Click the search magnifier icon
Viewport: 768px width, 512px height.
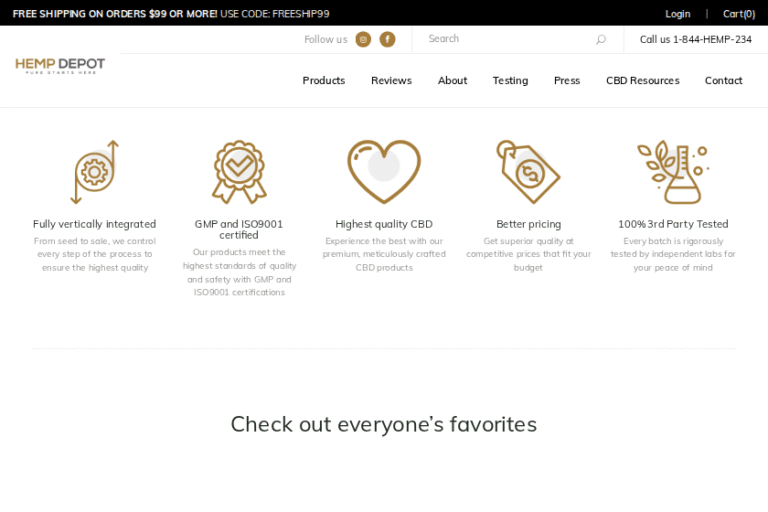pyautogui.click(x=600, y=40)
